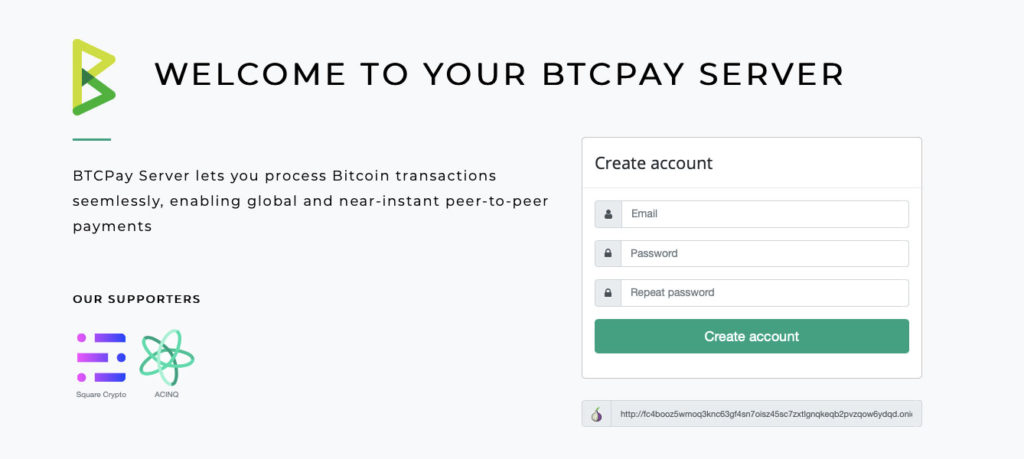Click the Square Crypto text label

(101, 395)
